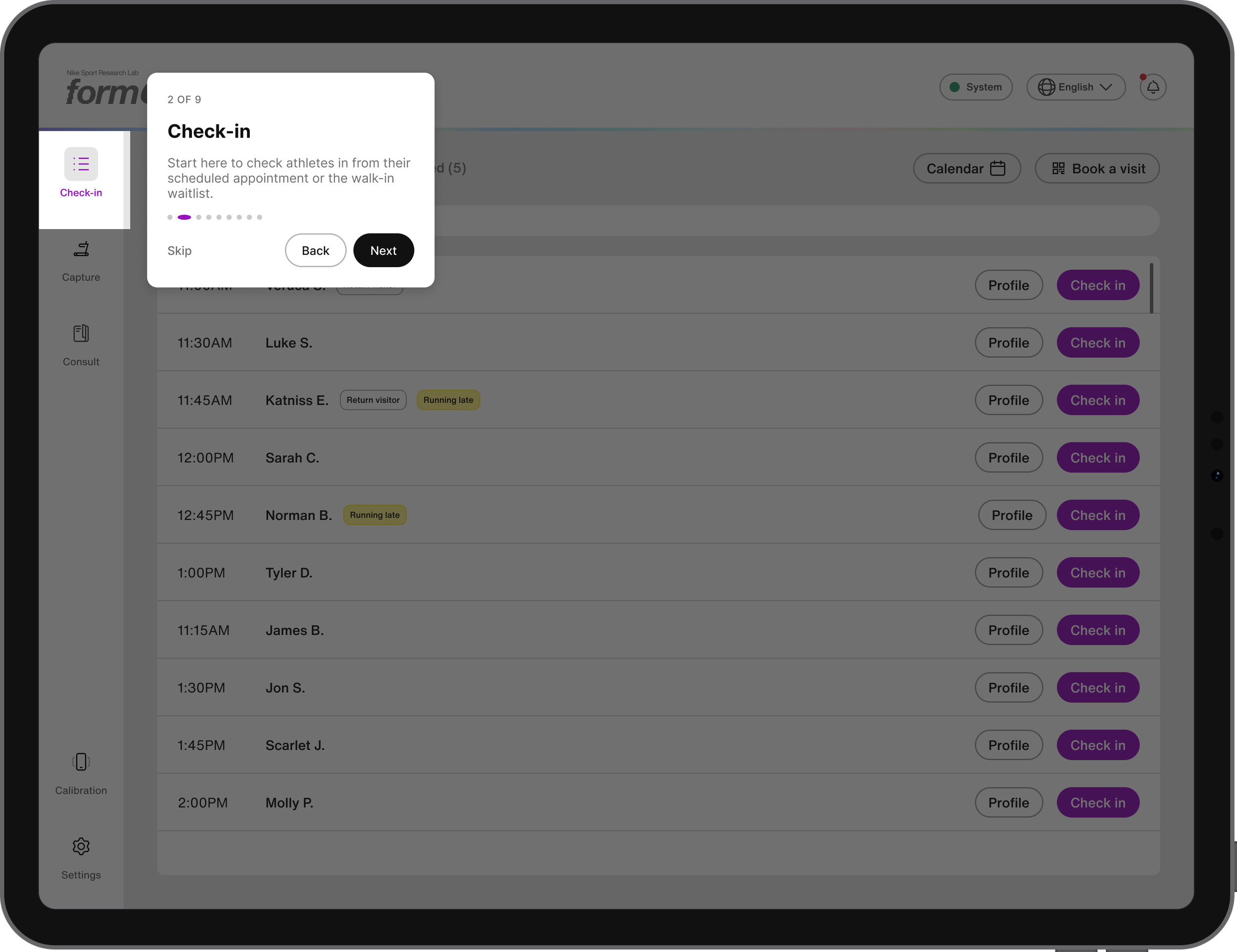Click the 1:45PM time cell
This screenshot has width=1237, height=952.
coord(201,745)
